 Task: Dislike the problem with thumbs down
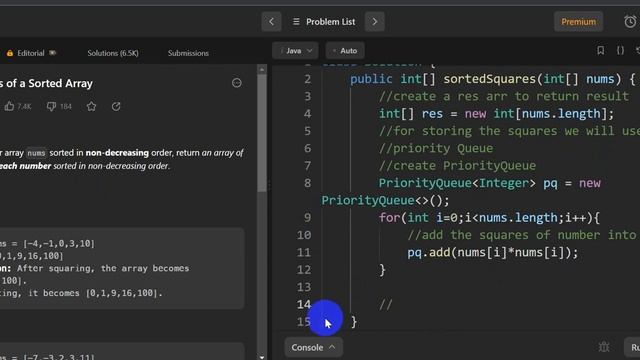tap(51, 107)
